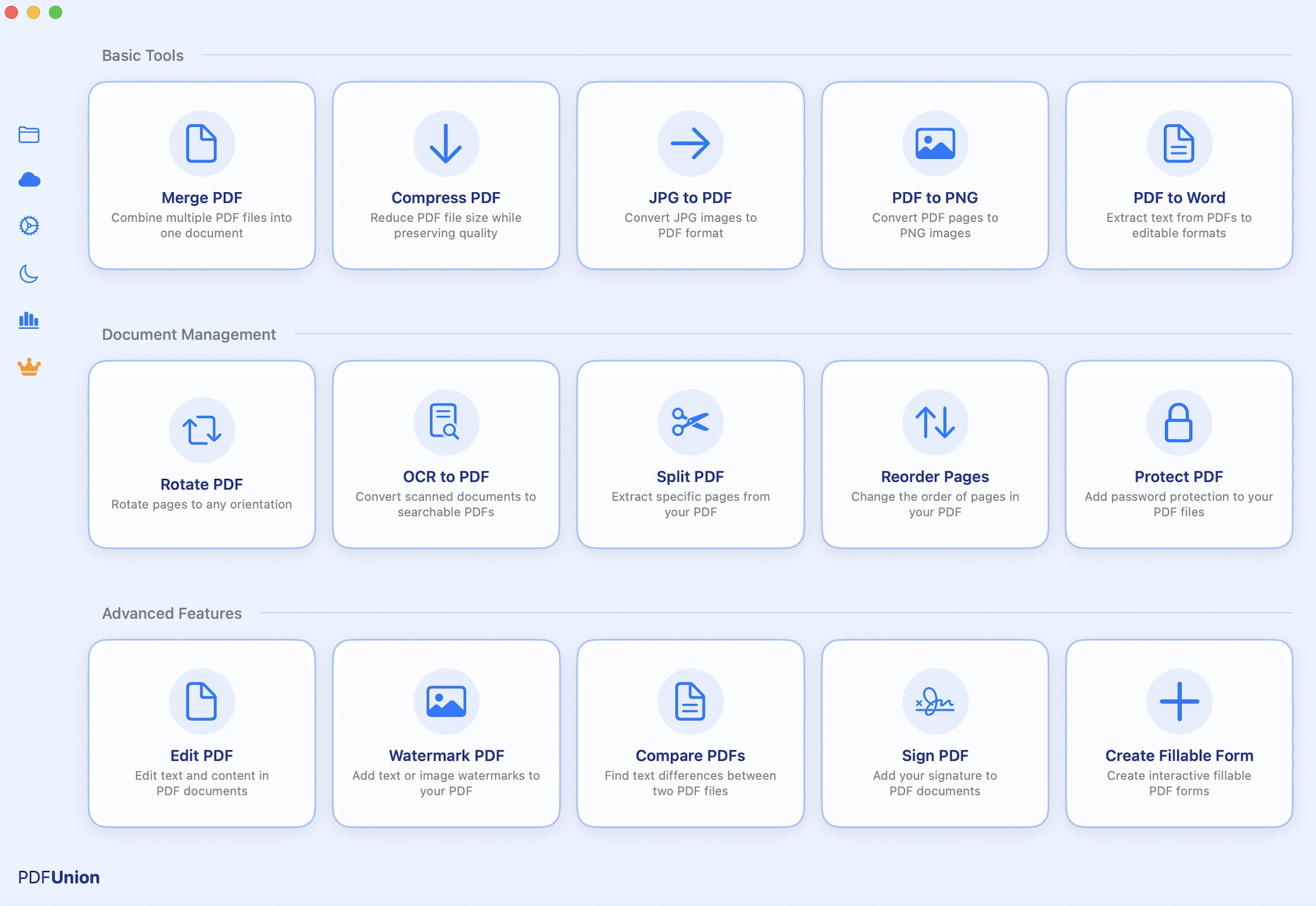This screenshot has height=906, width=1316.
Task: Click the Compare PDFs document icon
Action: click(691, 701)
